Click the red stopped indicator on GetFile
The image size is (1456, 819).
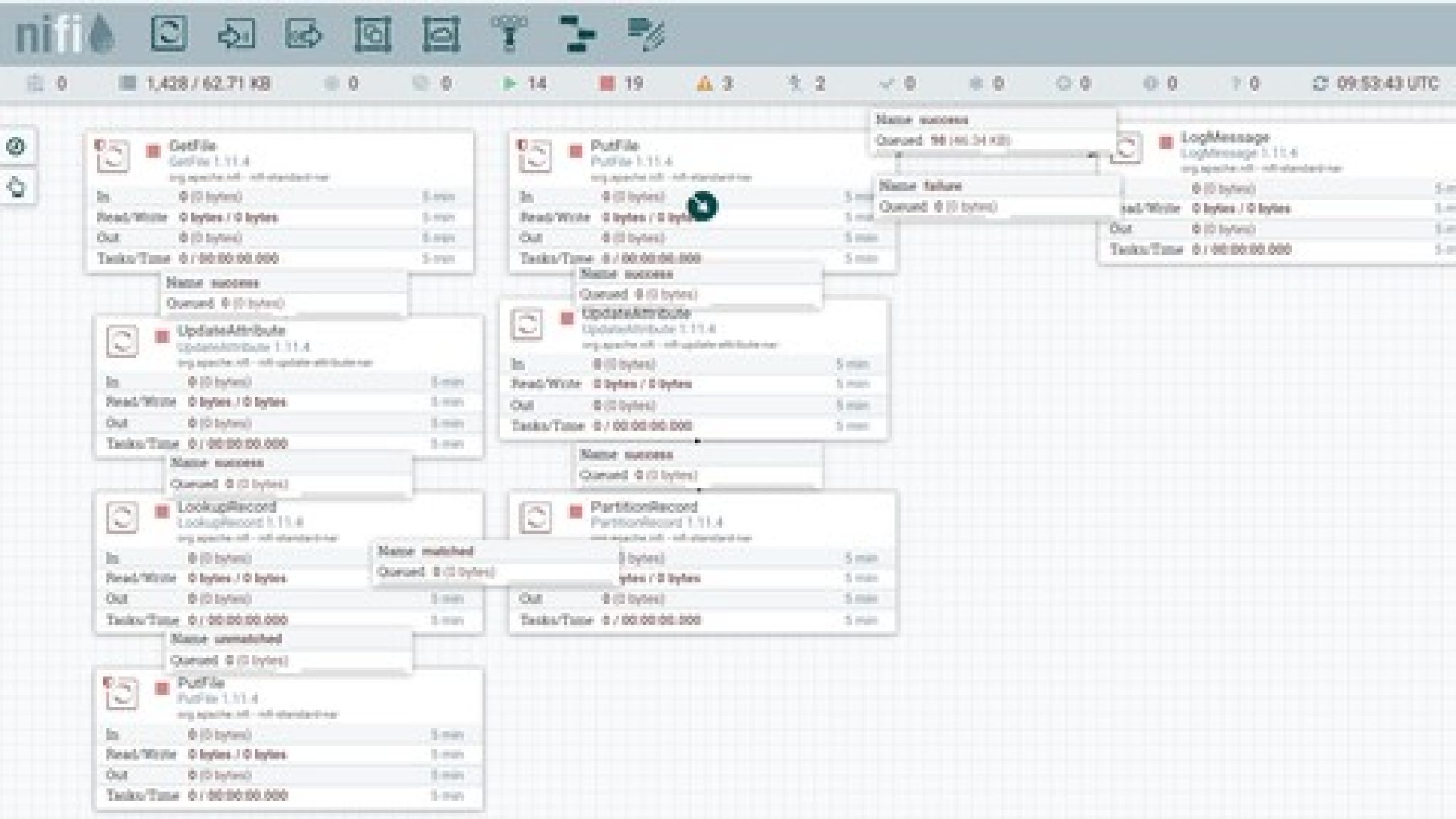[153, 151]
